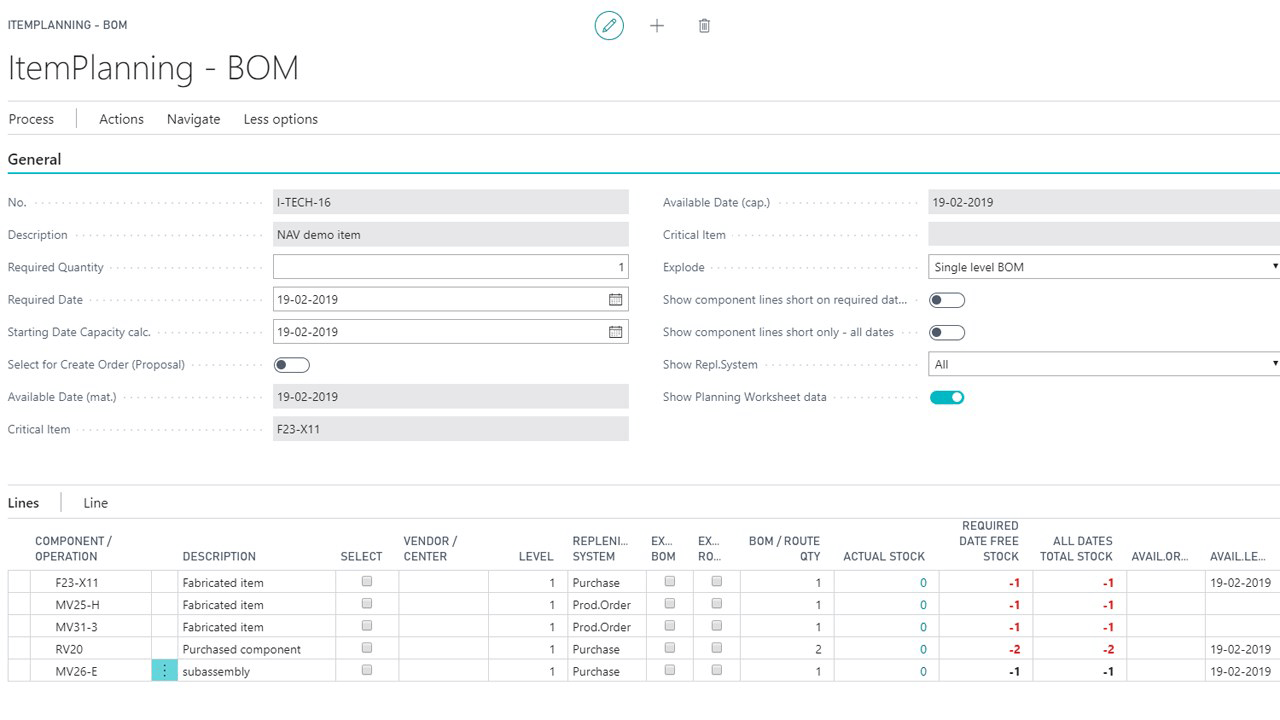Click Actual Stock value for MV25-H
Image resolution: width=1280 pixels, height=720 pixels.
tap(923, 605)
